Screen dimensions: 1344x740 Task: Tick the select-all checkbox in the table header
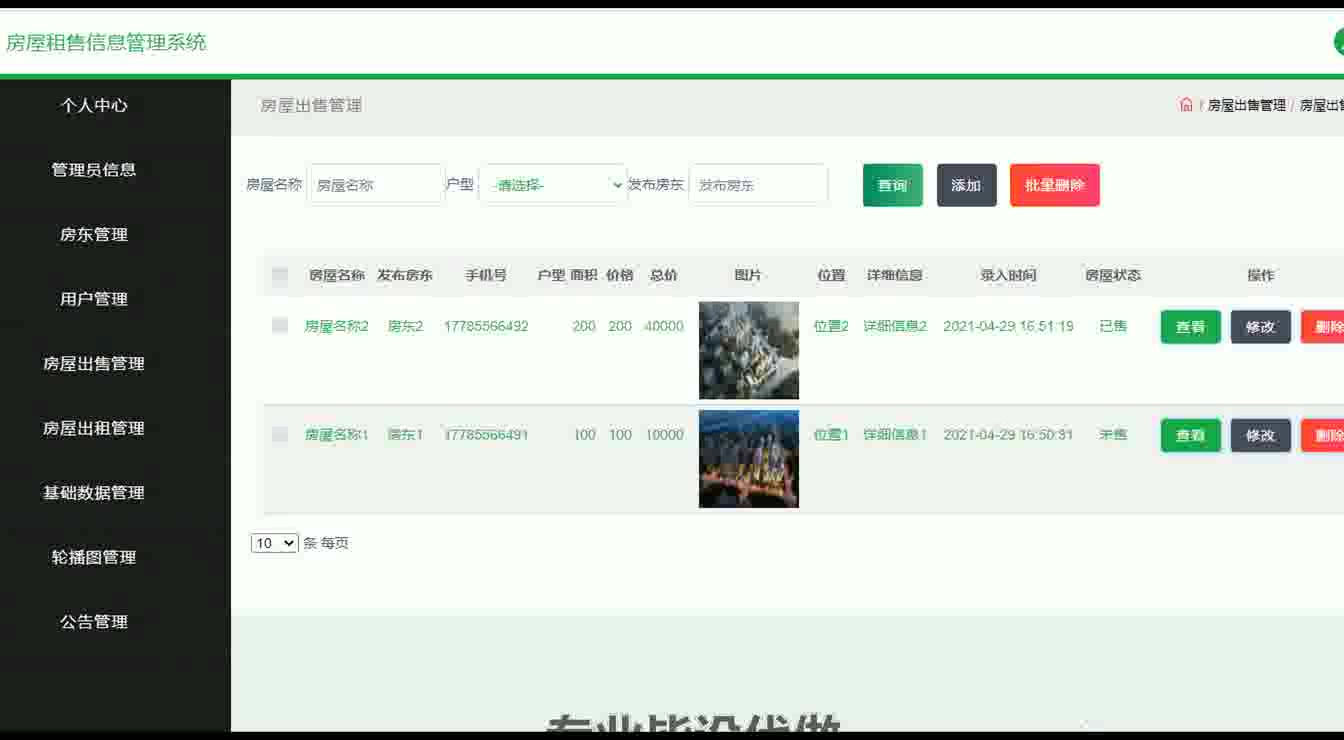[280, 275]
